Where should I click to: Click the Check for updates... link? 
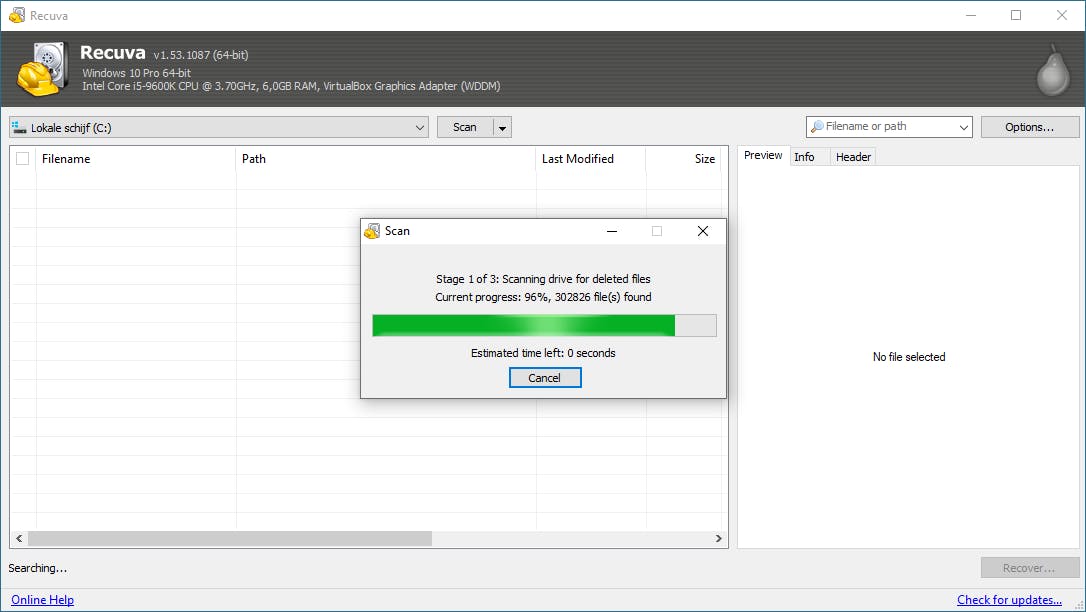[1009, 600]
